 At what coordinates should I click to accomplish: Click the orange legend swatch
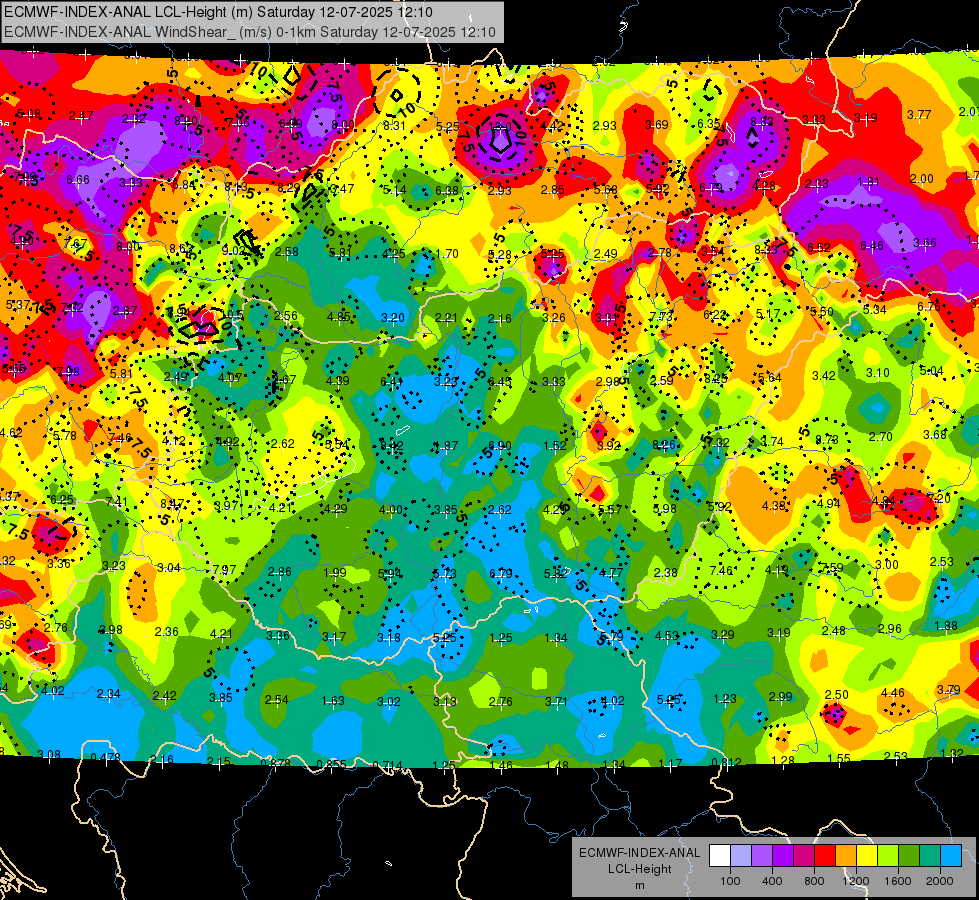tap(846, 856)
